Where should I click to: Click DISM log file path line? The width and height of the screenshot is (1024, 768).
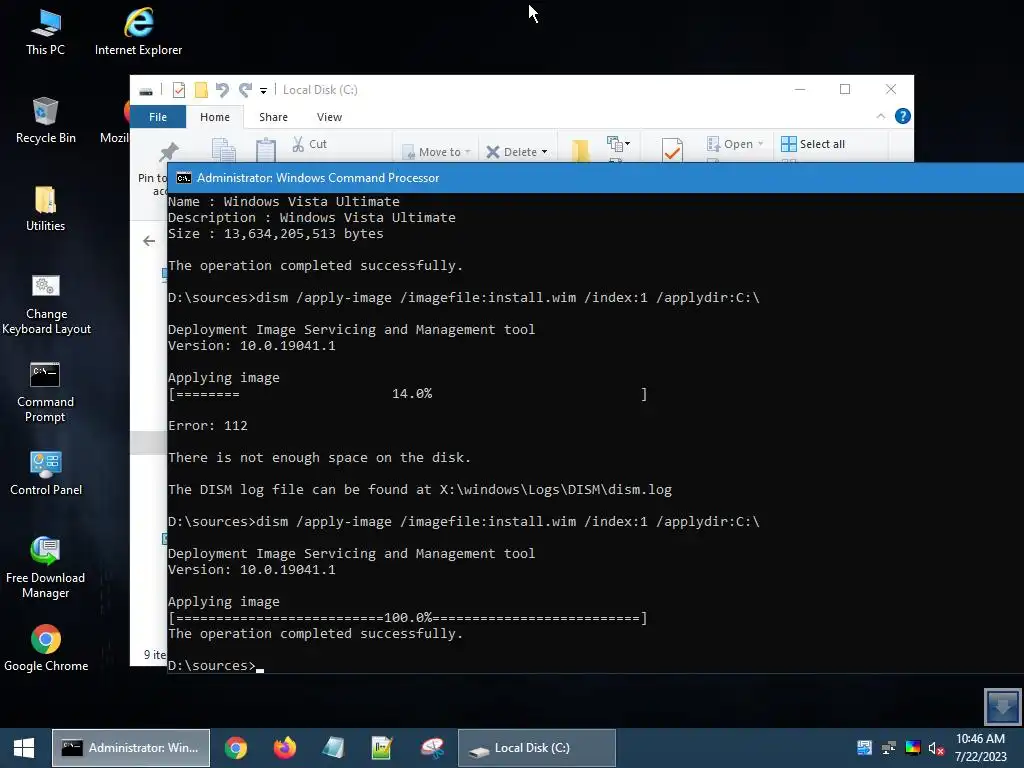click(x=420, y=490)
